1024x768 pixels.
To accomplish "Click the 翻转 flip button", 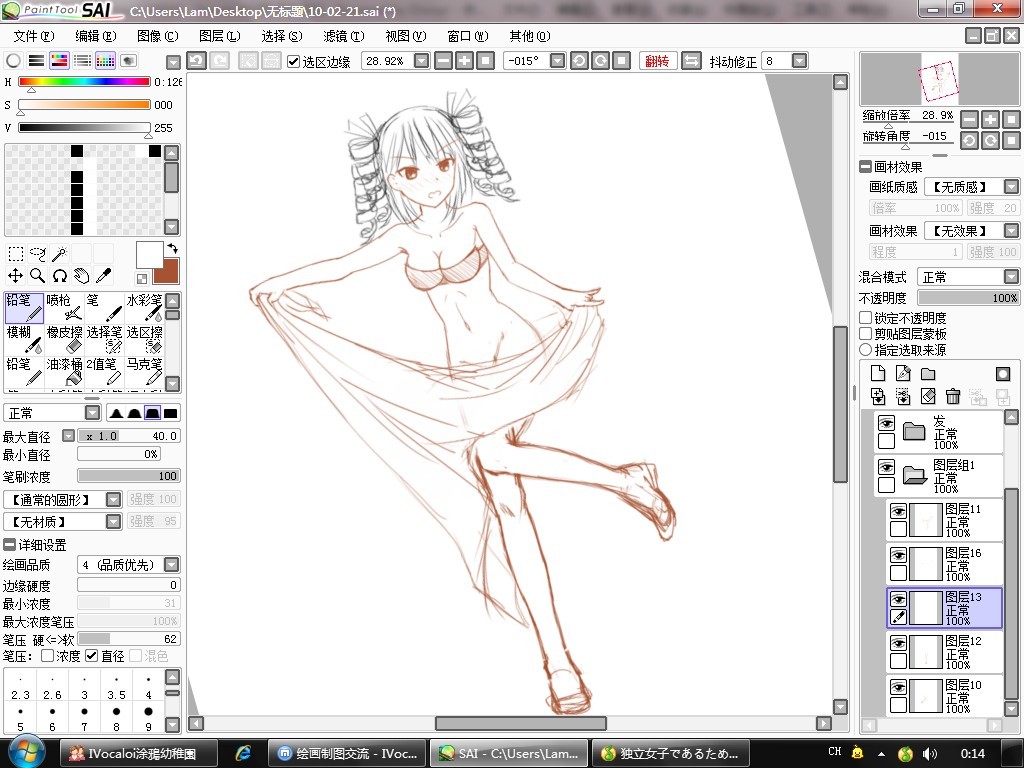I will [657, 61].
